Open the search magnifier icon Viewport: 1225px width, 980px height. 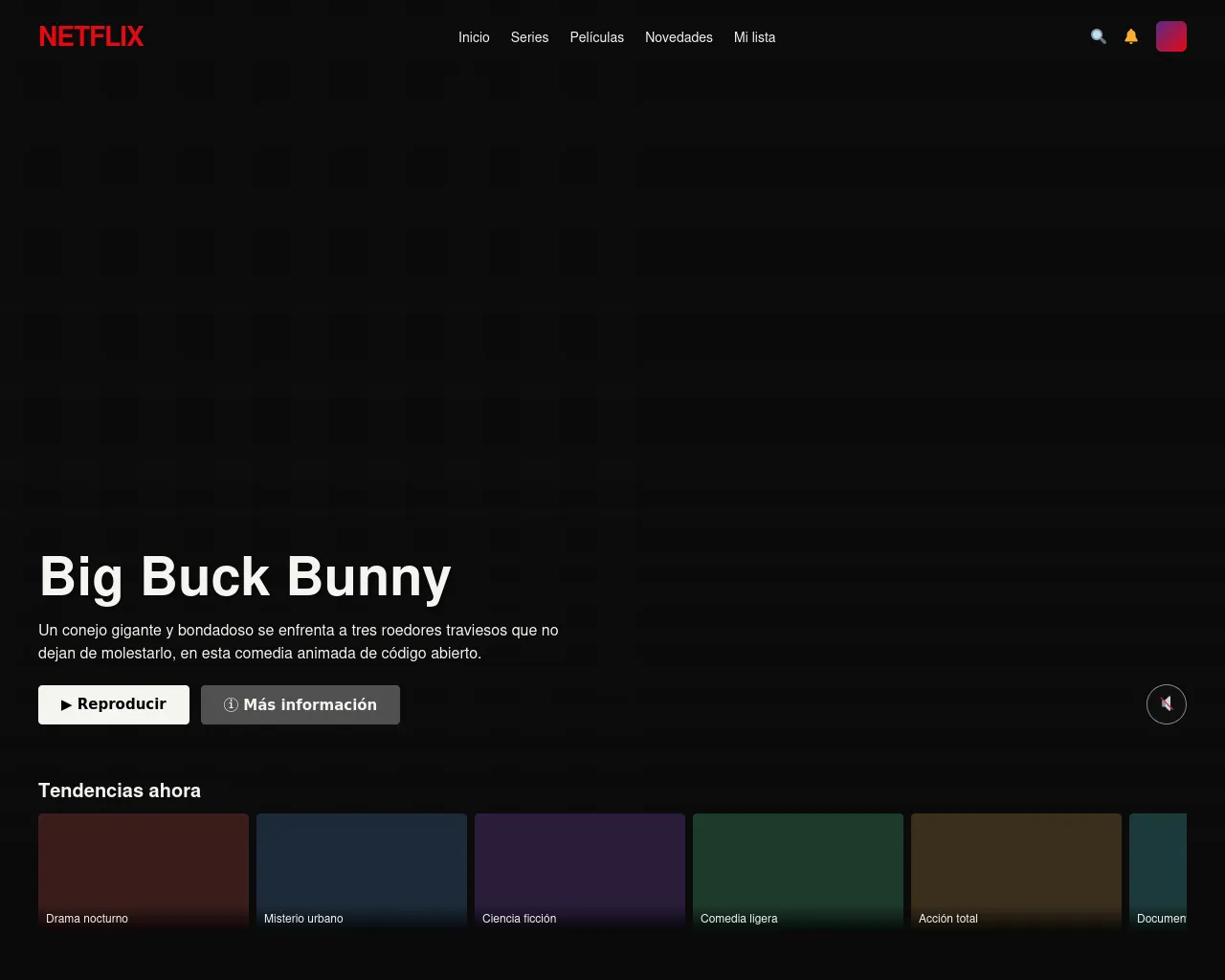1099,36
